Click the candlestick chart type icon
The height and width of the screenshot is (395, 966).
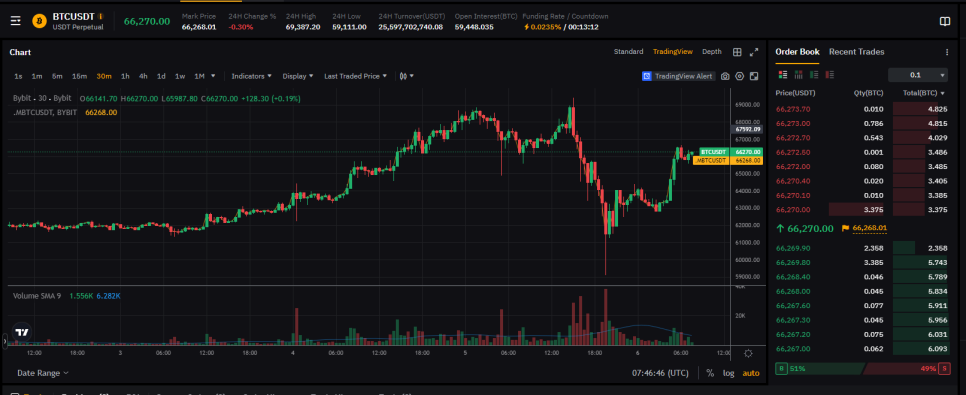(x=404, y=76)
